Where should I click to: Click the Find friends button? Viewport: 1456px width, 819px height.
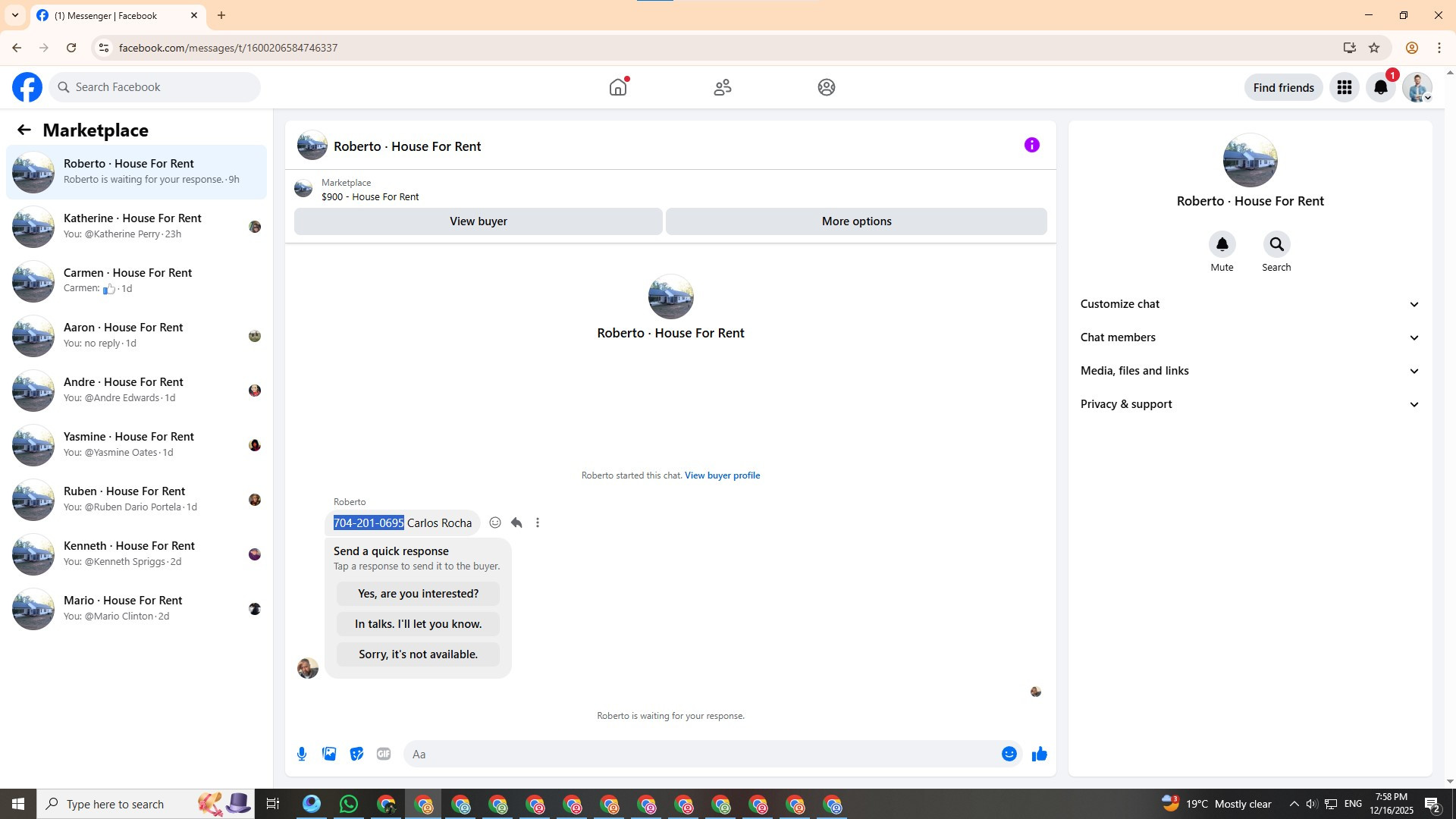click(1283, 87)
